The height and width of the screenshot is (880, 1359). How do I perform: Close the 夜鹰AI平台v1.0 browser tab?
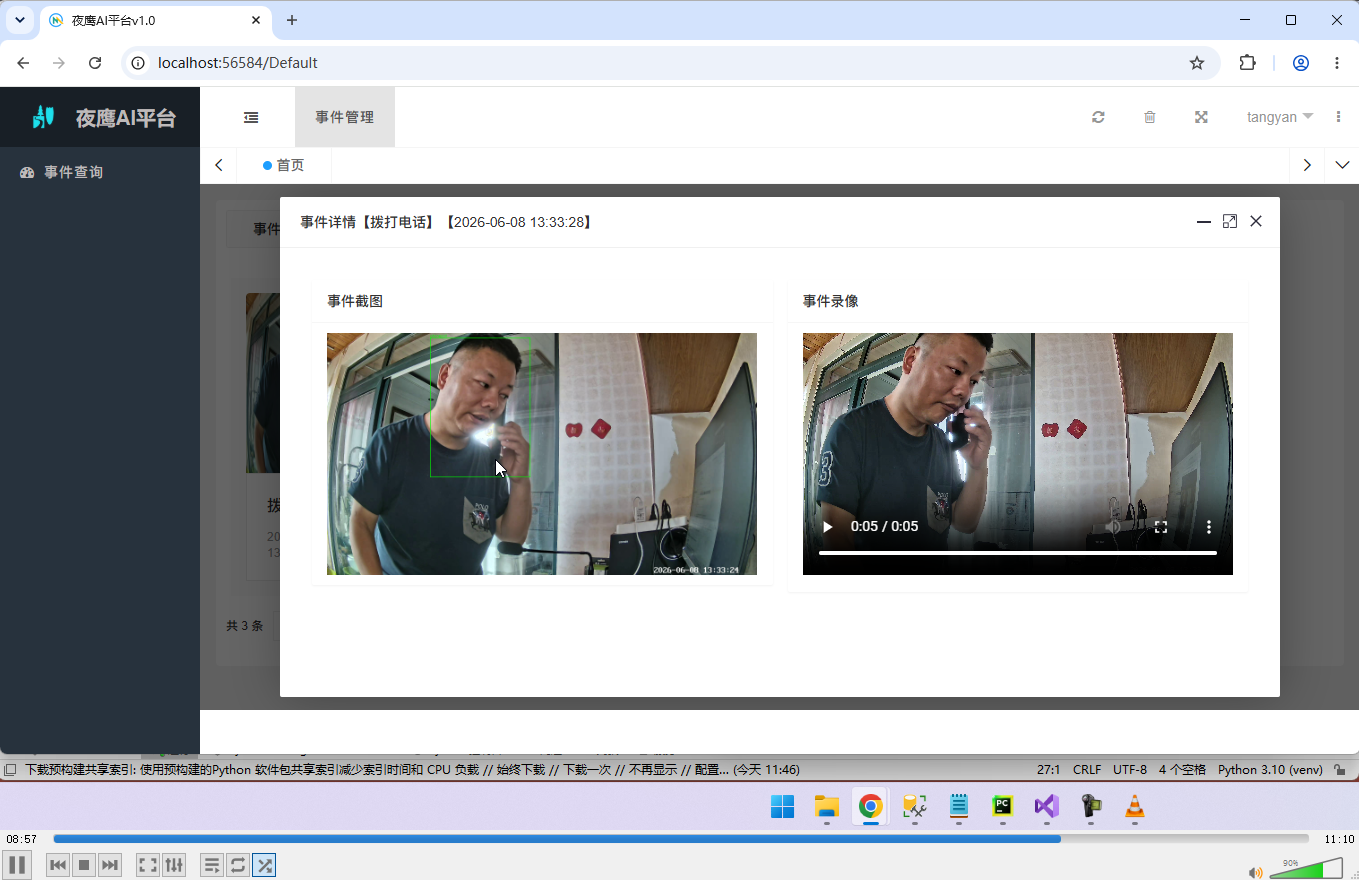256,20
